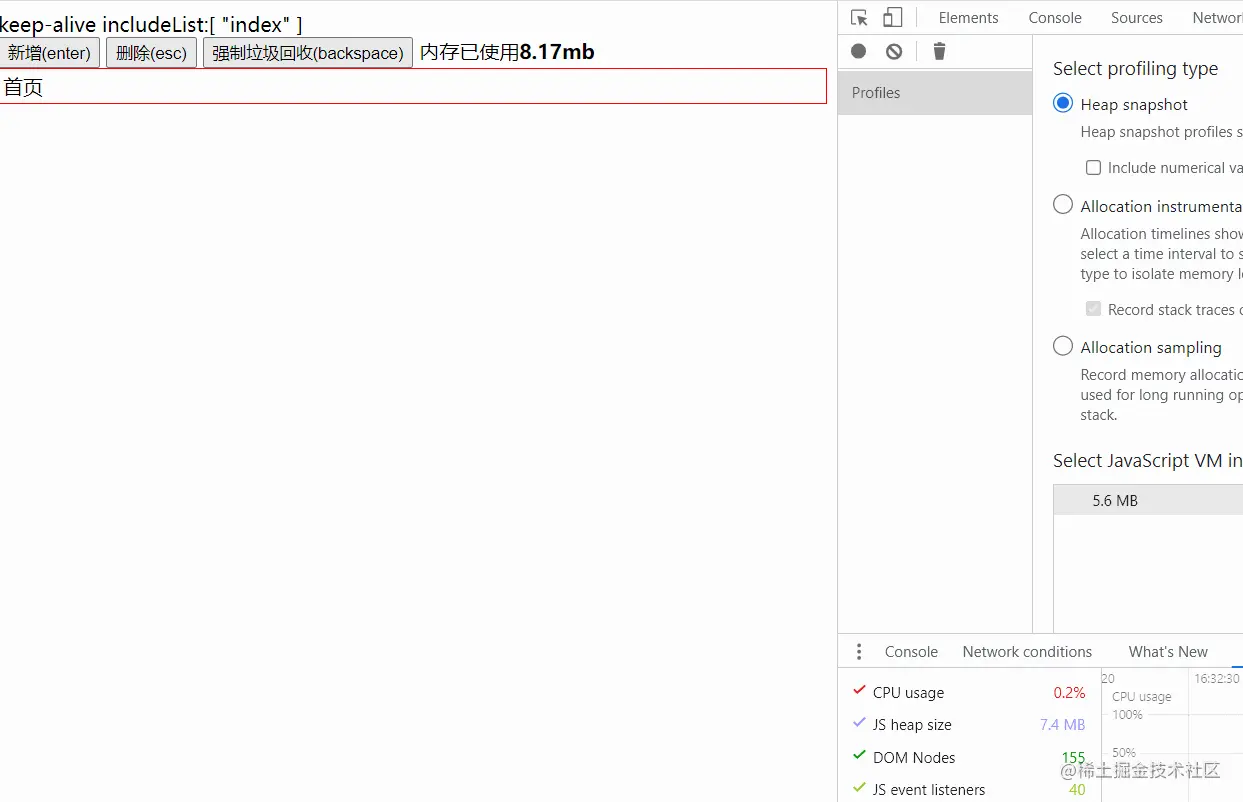The image size is (1243, 802).
Task: Select the Profiles sidebar header
Action: tap(935, 93)
